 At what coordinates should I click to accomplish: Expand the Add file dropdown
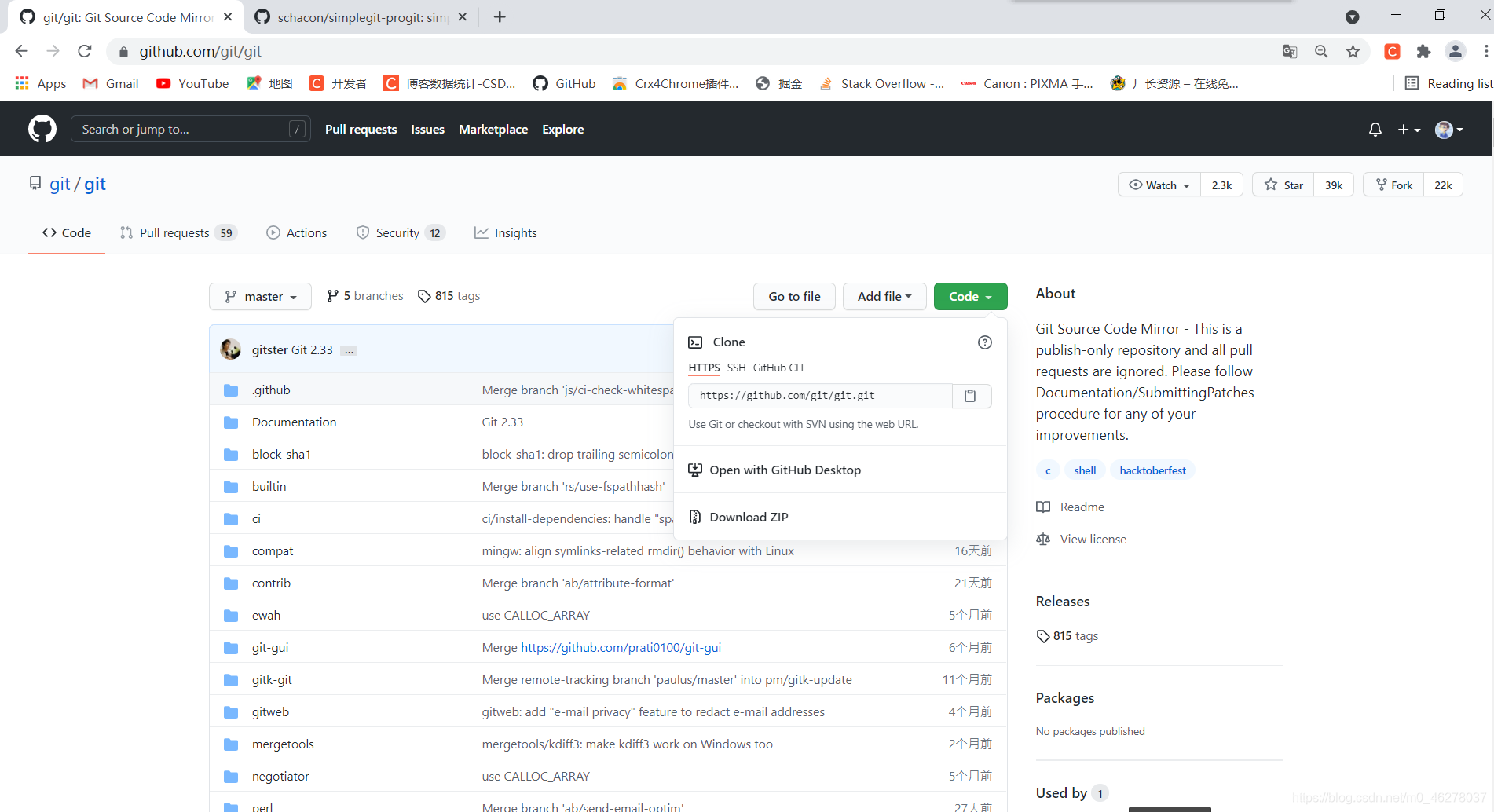coord(884,297)
